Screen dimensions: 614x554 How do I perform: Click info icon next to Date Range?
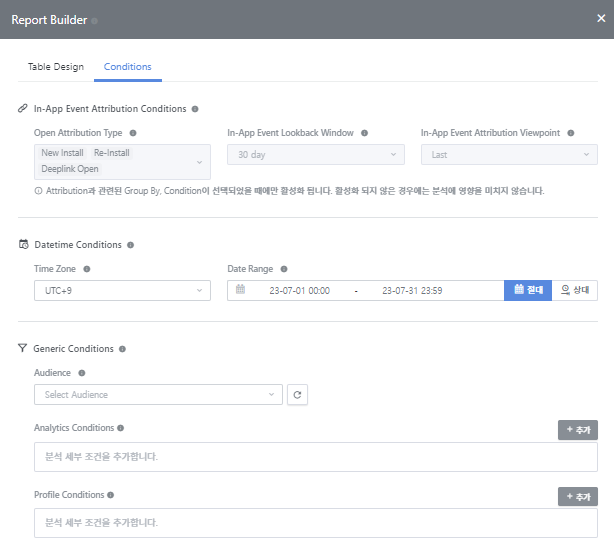[284, 269]
